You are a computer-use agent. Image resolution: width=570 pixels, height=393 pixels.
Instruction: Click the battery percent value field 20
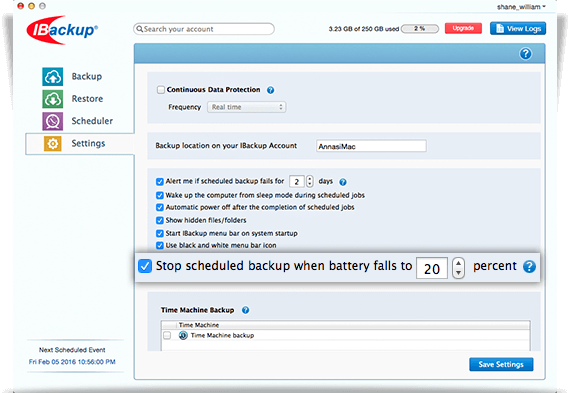pyautogui.click(x=432, y=268)
